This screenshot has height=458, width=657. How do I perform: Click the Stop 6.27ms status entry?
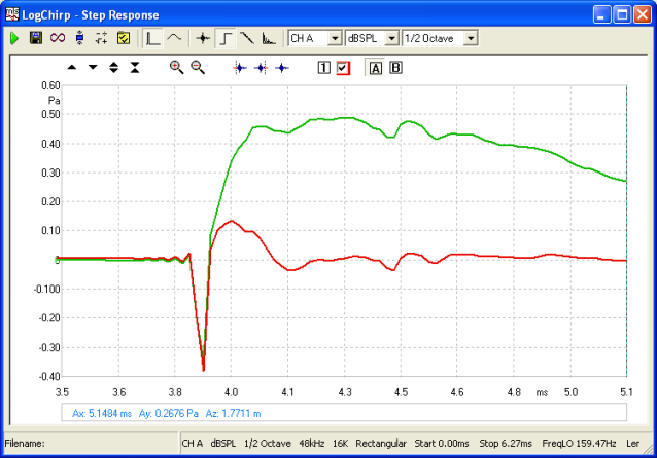[505, 444]
